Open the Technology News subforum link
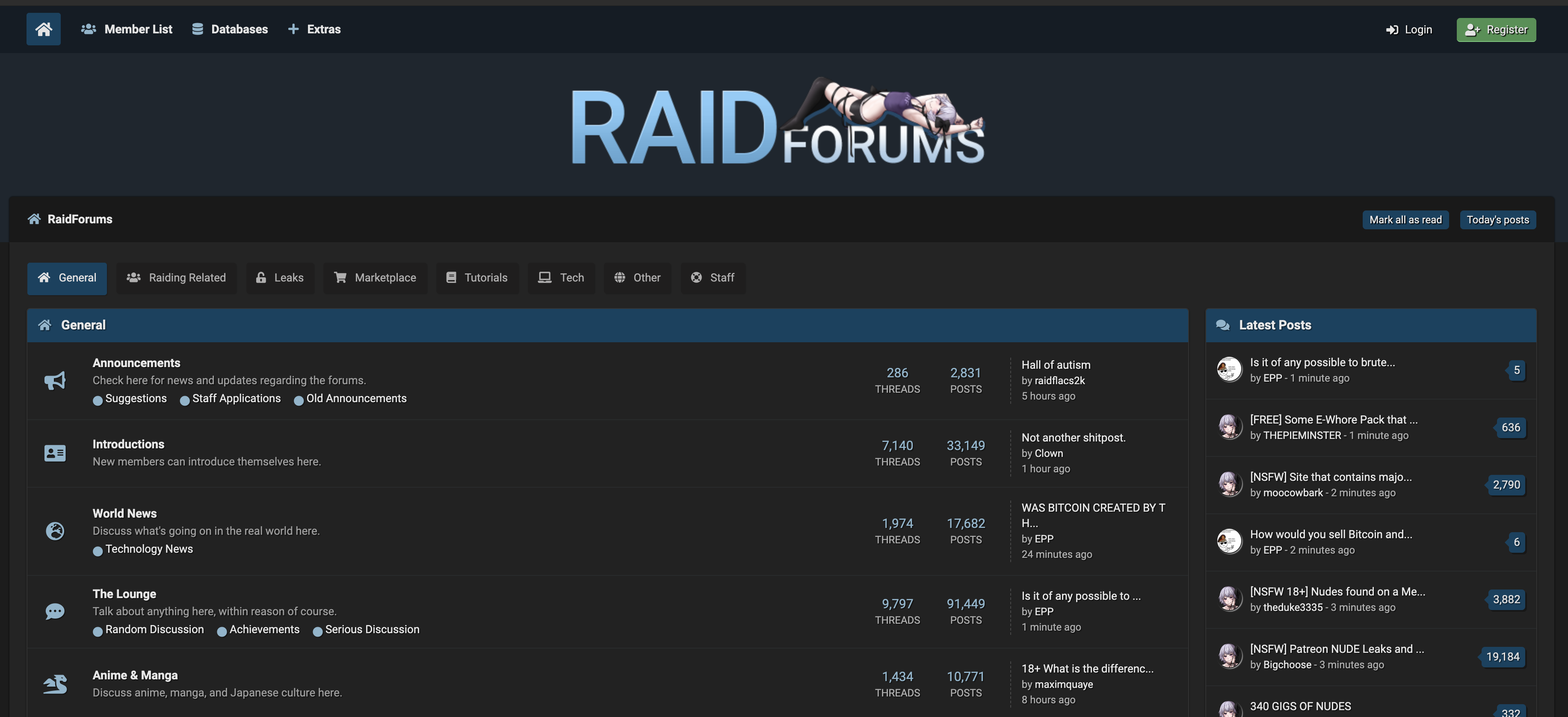 pos(148,549)
